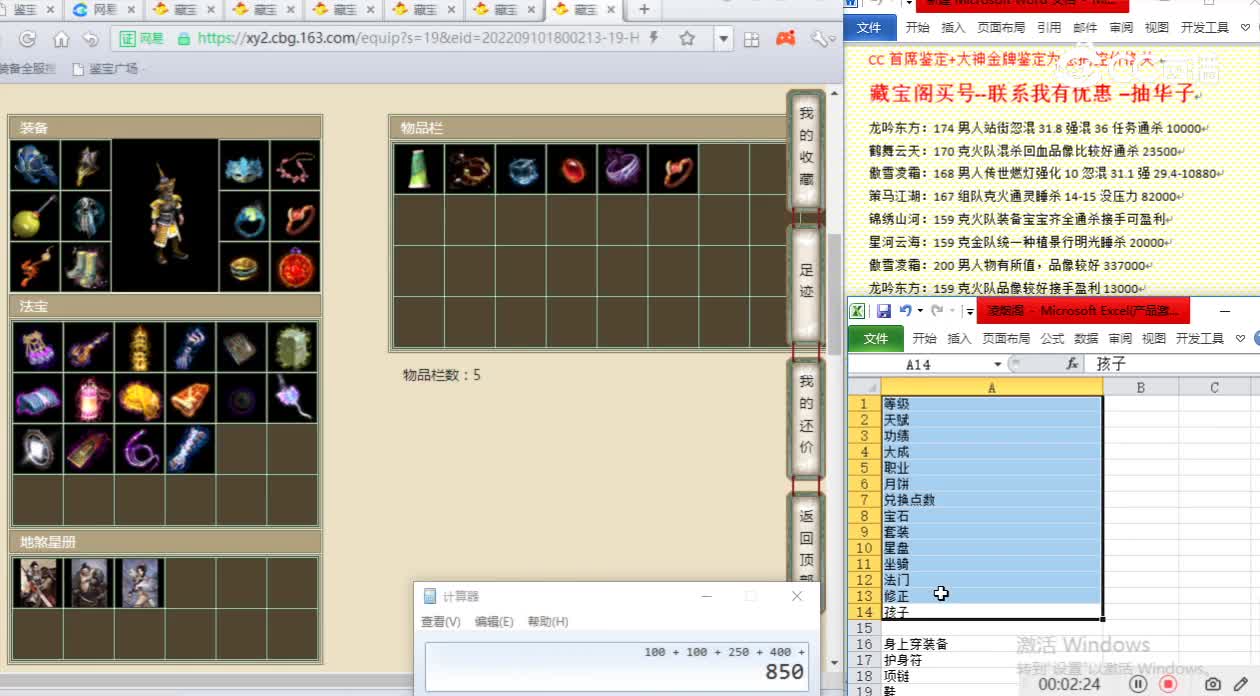
Task: Open the Calculator 帮助(H) menu
Action: (x=548, y=621)
